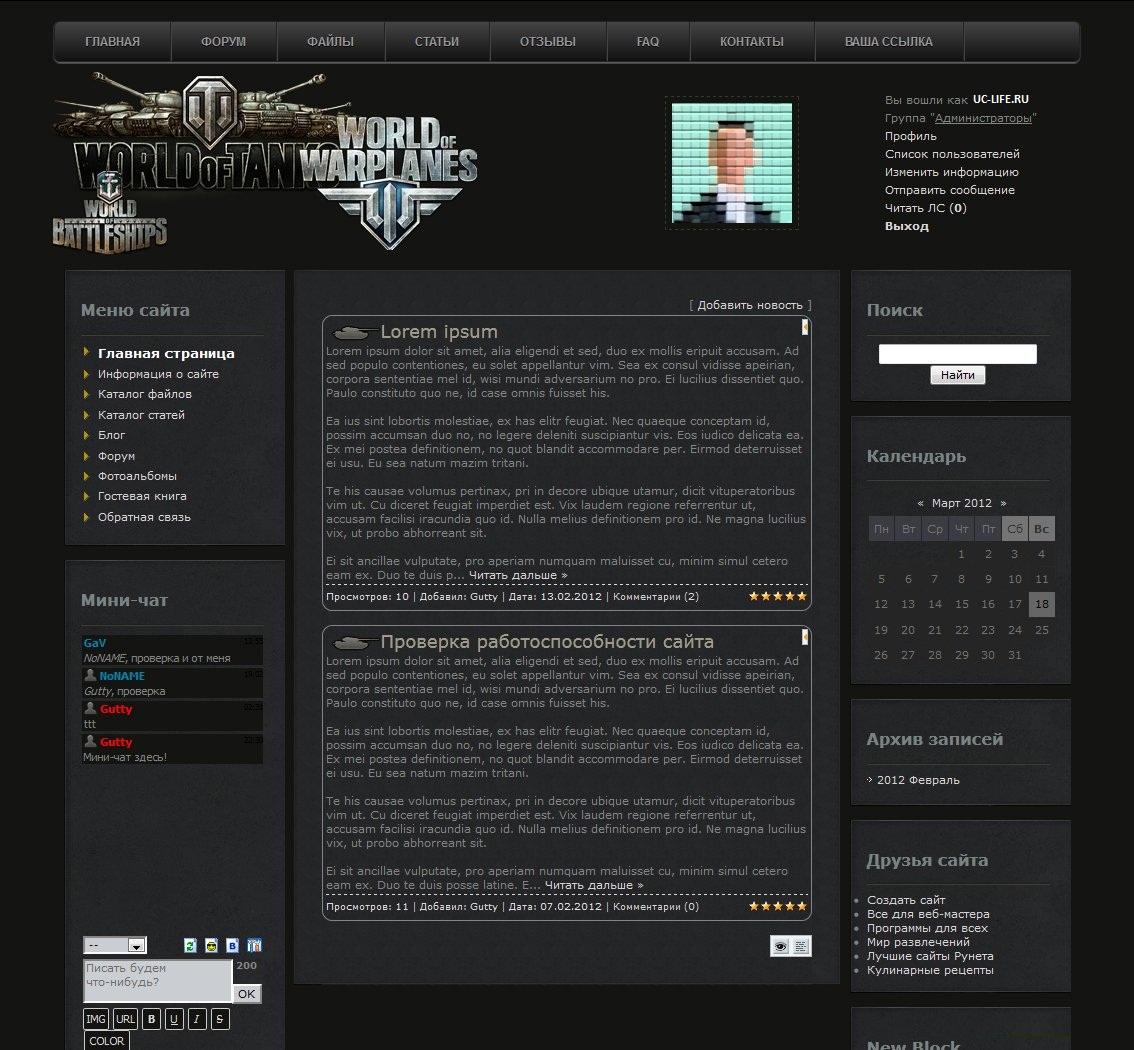Select day 18 in the calendar

coord(1041,605)
